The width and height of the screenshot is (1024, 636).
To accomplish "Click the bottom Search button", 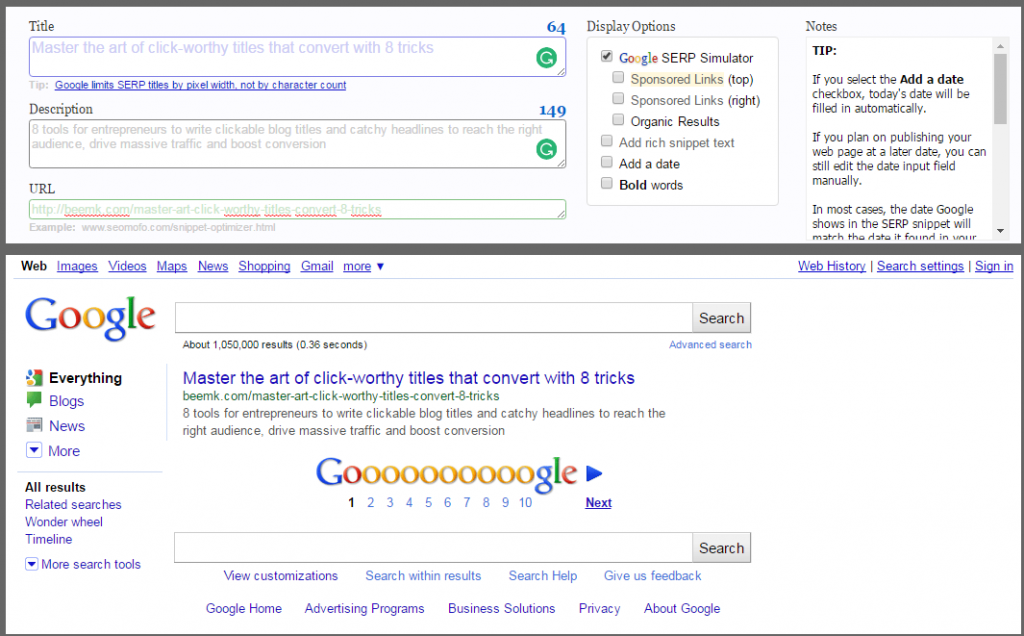I will coord(722,548).
